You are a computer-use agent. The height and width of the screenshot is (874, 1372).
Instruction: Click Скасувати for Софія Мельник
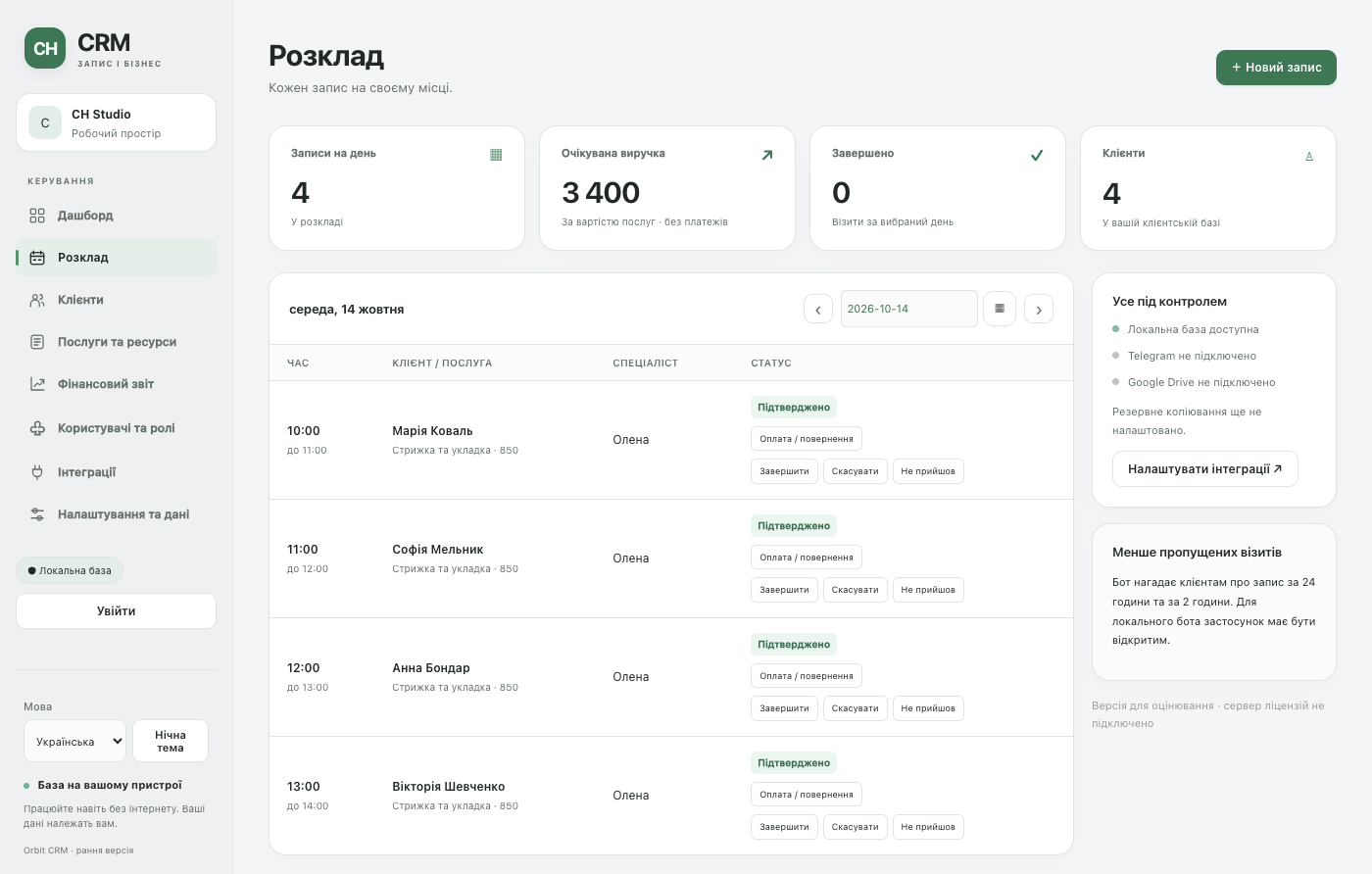point(856,590)
